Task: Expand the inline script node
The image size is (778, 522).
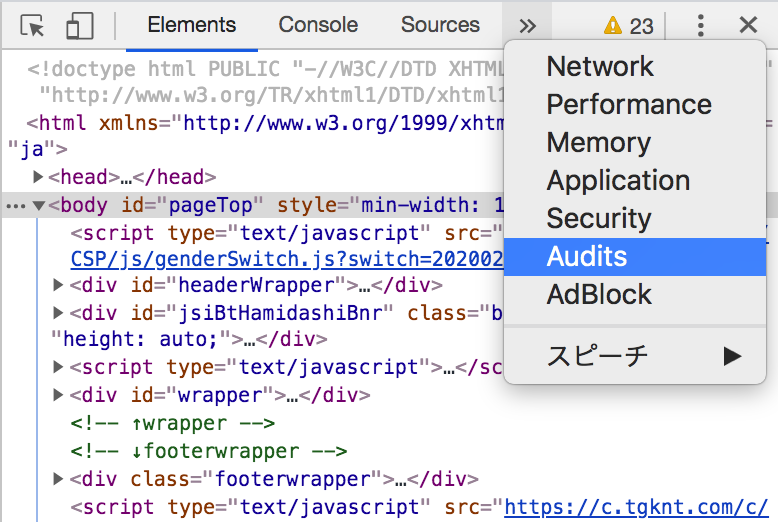Action: pyautogui.click(x=58, y=367)
